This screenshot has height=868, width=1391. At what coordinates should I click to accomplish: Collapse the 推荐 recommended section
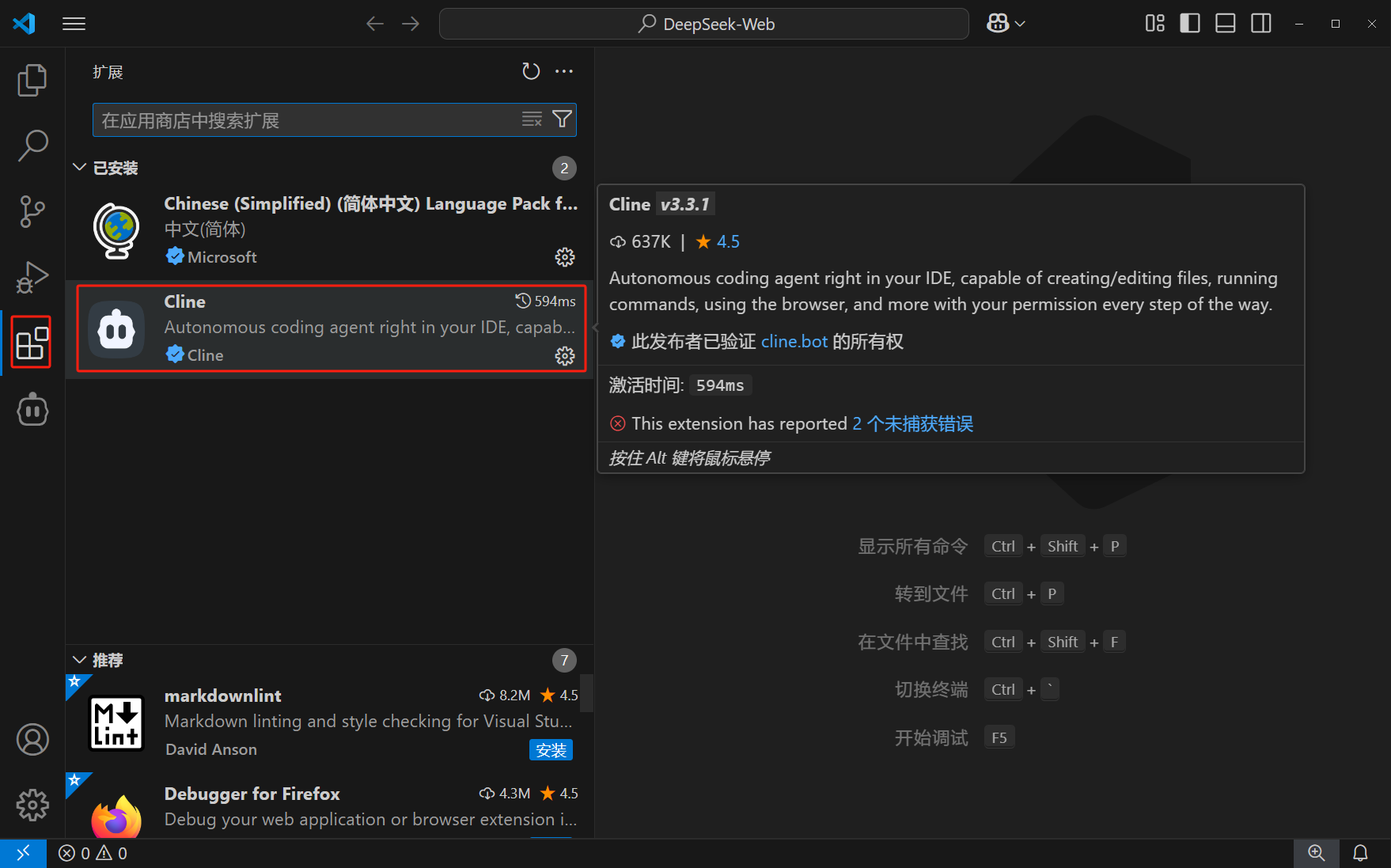pos(80,660)
